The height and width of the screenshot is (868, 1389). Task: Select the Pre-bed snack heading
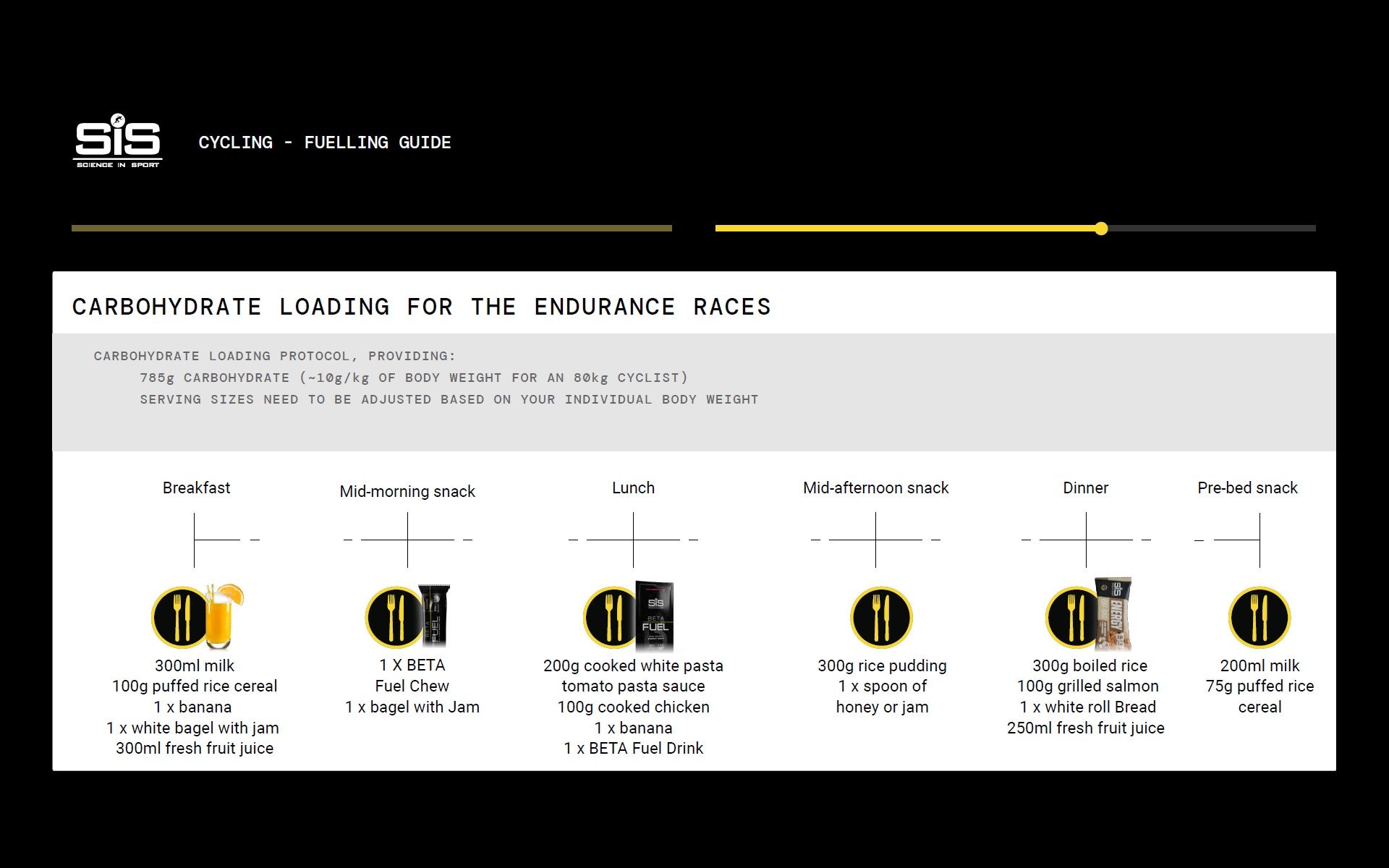coord(1247,488)
